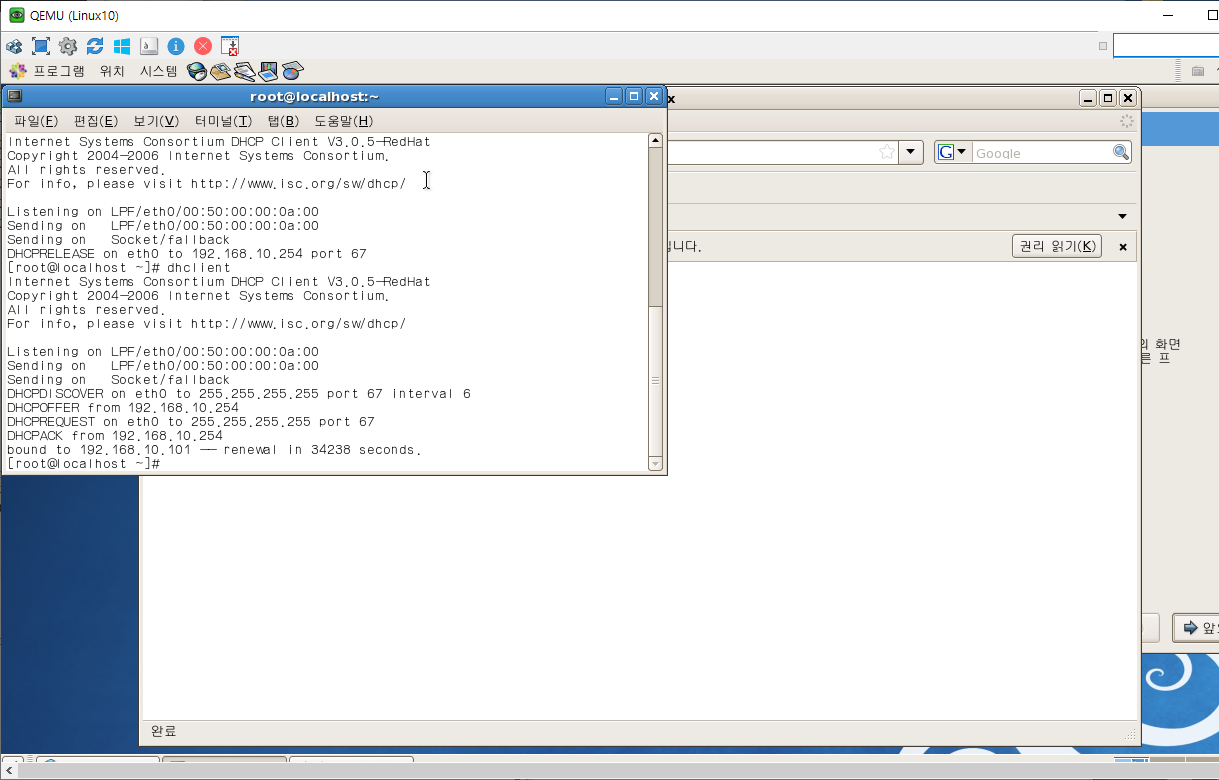Screen dimensions: 1219x780
Task: Launch word processor paper-and-pen icon
Action: point(244,71)
